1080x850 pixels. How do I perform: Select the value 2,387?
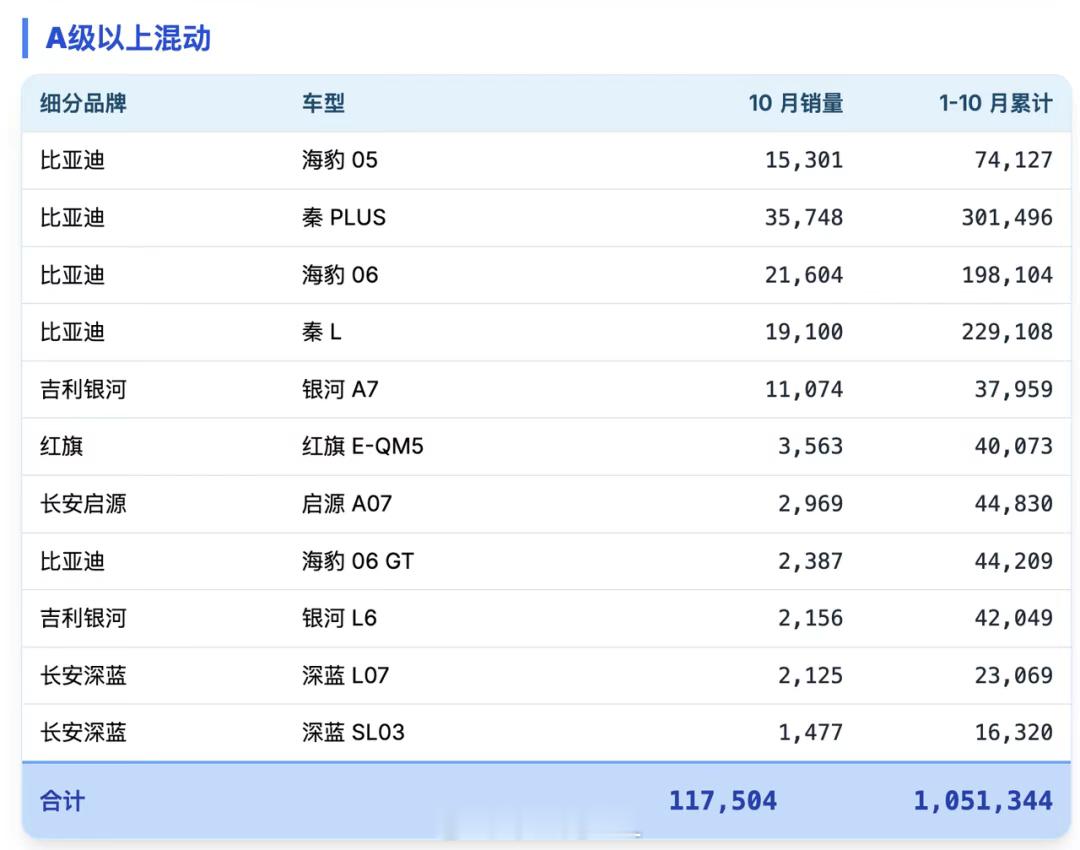[x=810, y=561]
